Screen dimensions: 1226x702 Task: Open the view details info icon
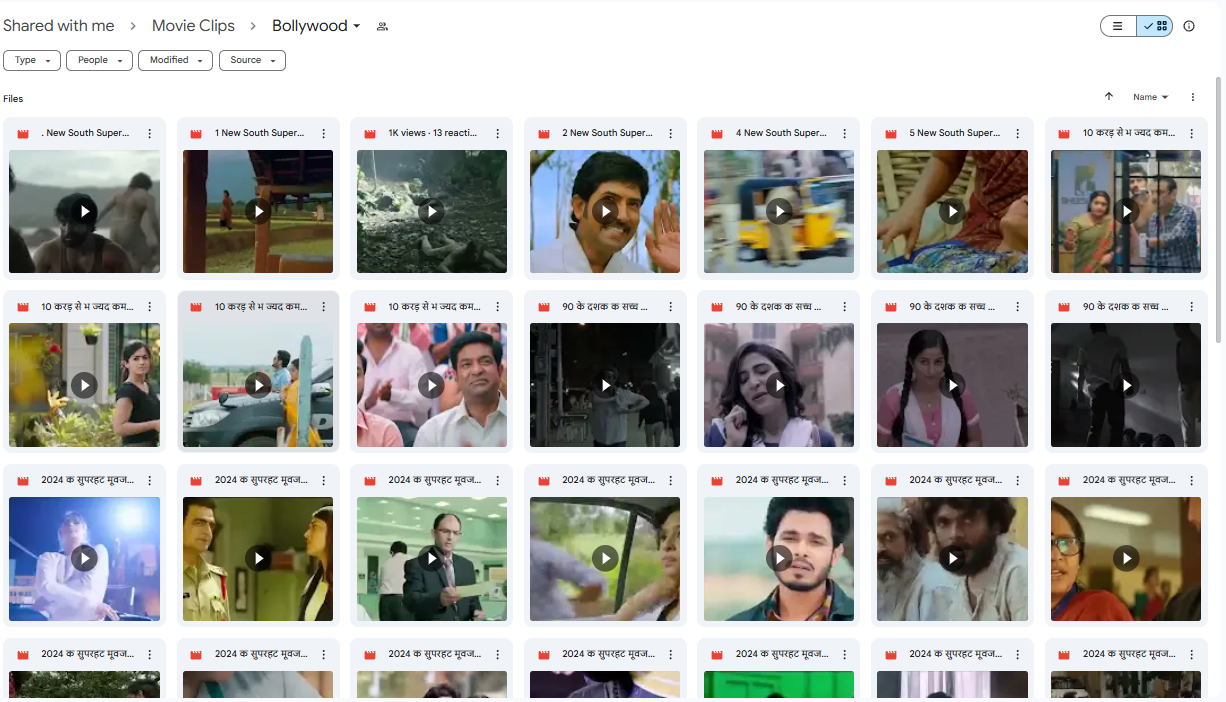(1189, 27)
